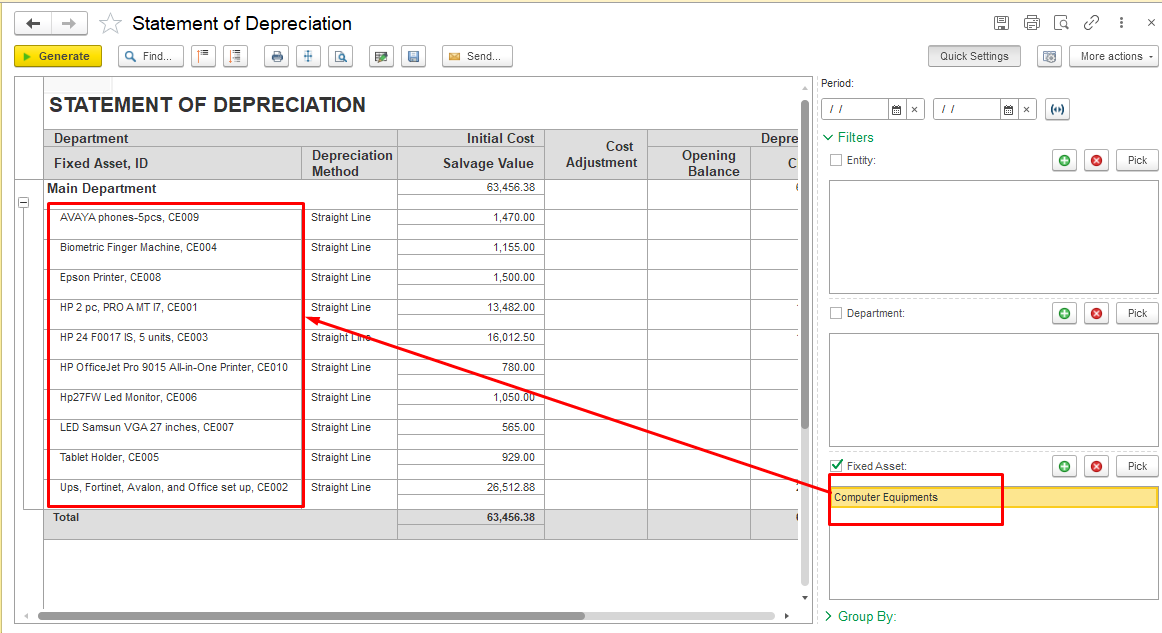
Task: Click the yellow Generate button
Action: pyautogui.click(x=58, y=57)
